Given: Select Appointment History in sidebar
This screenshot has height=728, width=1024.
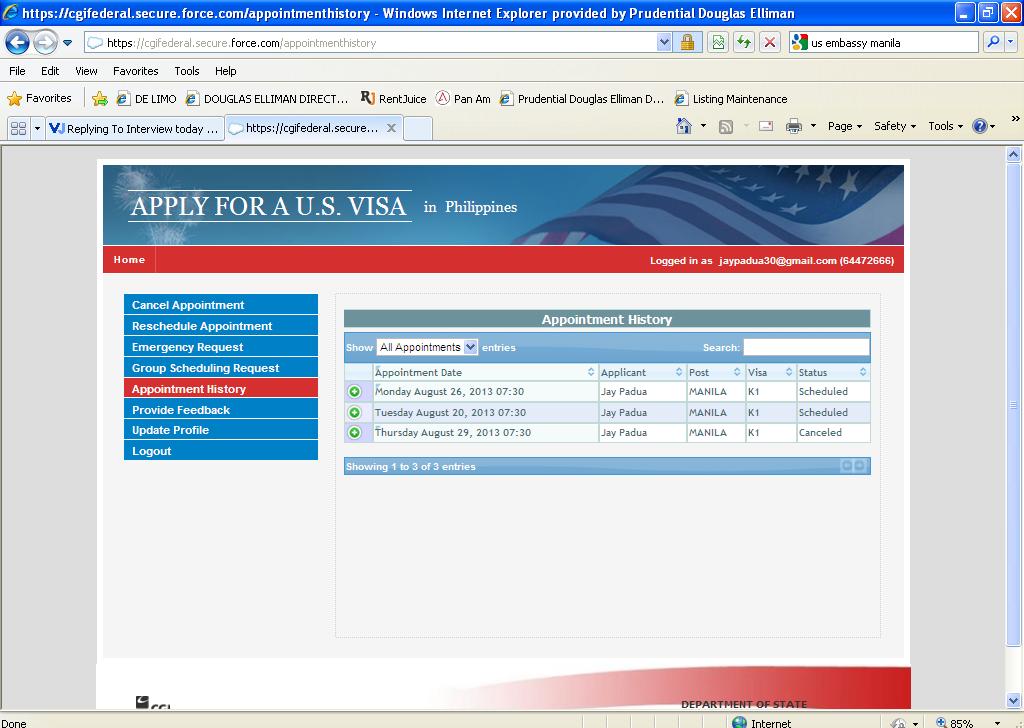Looking at the screenshot, I should 221,388.
